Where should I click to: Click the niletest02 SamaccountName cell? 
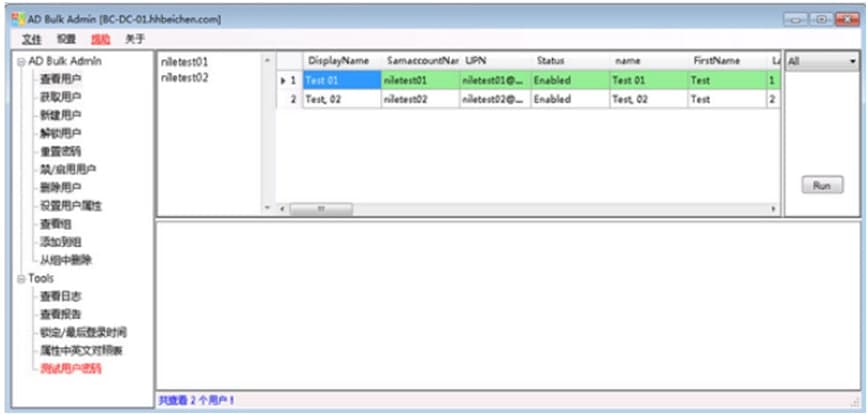(421, 100)
